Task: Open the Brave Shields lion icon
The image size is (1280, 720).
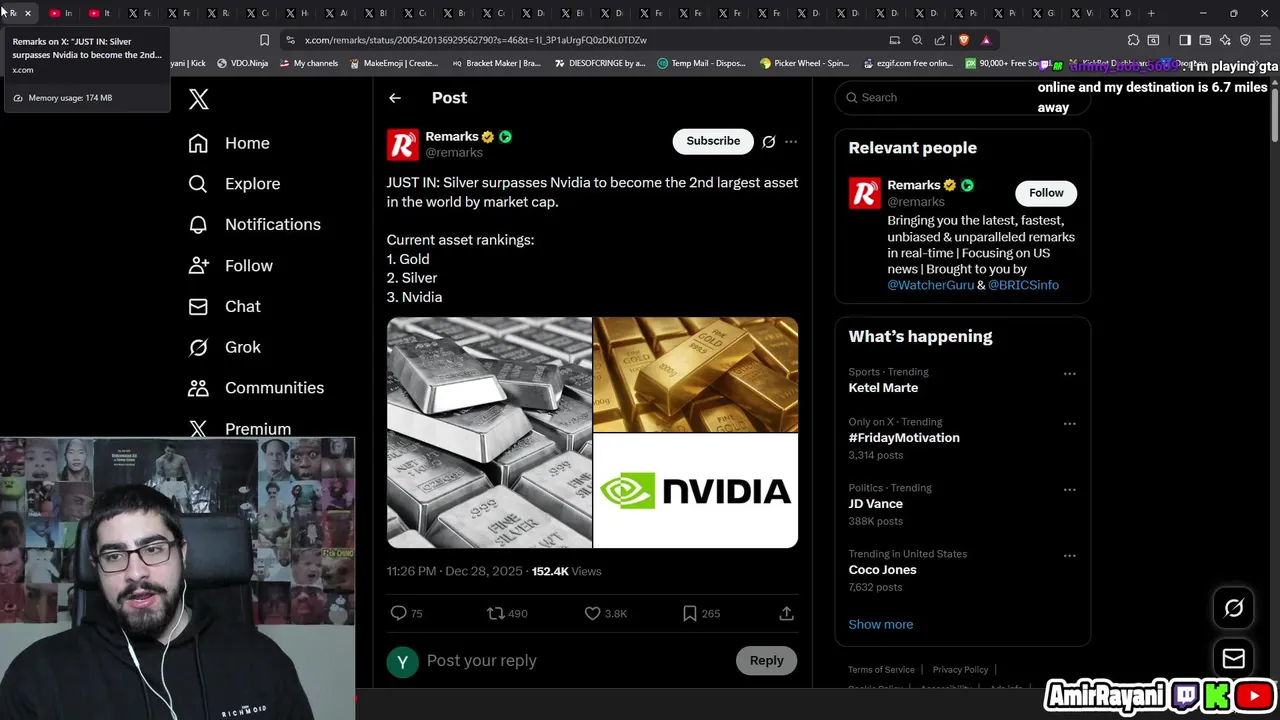Action: tap(964, 40)
